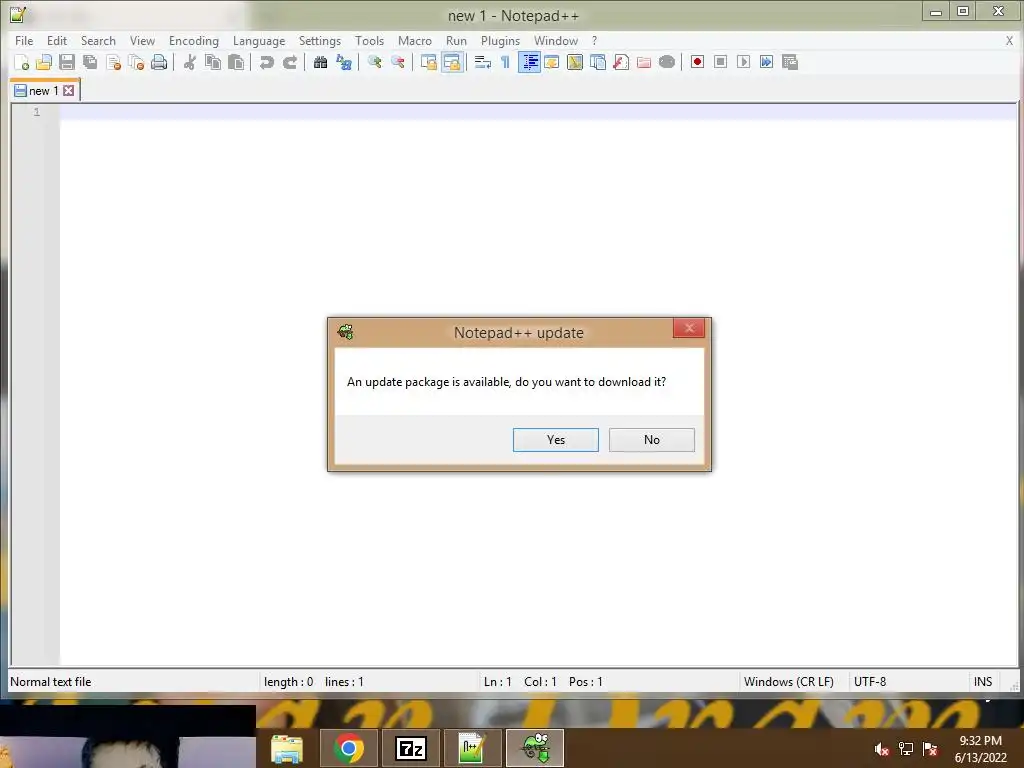The width and height of the screenshot is (1024, 768).
Task: Click the 'Windows (CR LF)' status bar entry
Action: point(788,682)
